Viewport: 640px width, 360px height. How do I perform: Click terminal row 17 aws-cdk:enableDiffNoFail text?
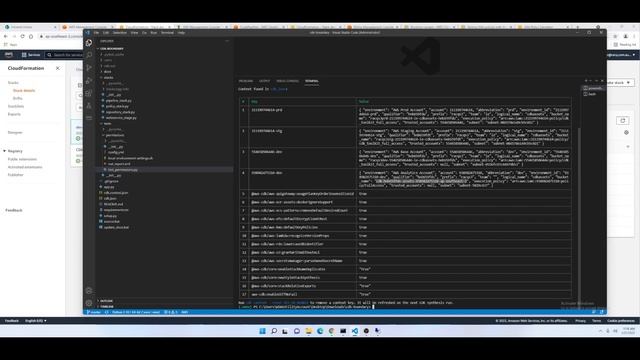click(274, 294)
